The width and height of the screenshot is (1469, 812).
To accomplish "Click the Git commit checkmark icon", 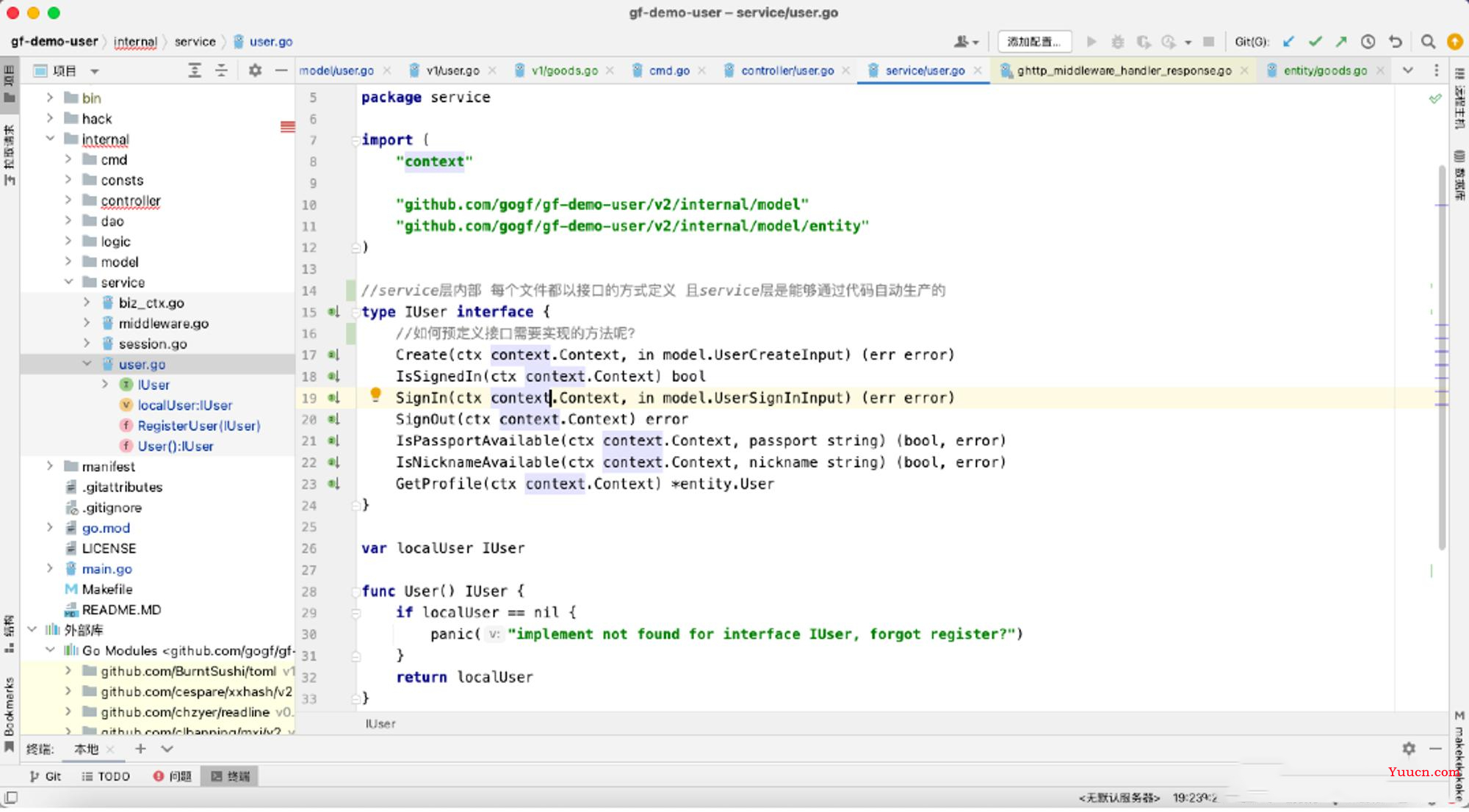I will pyautogui.click(x=1315, y=42).
